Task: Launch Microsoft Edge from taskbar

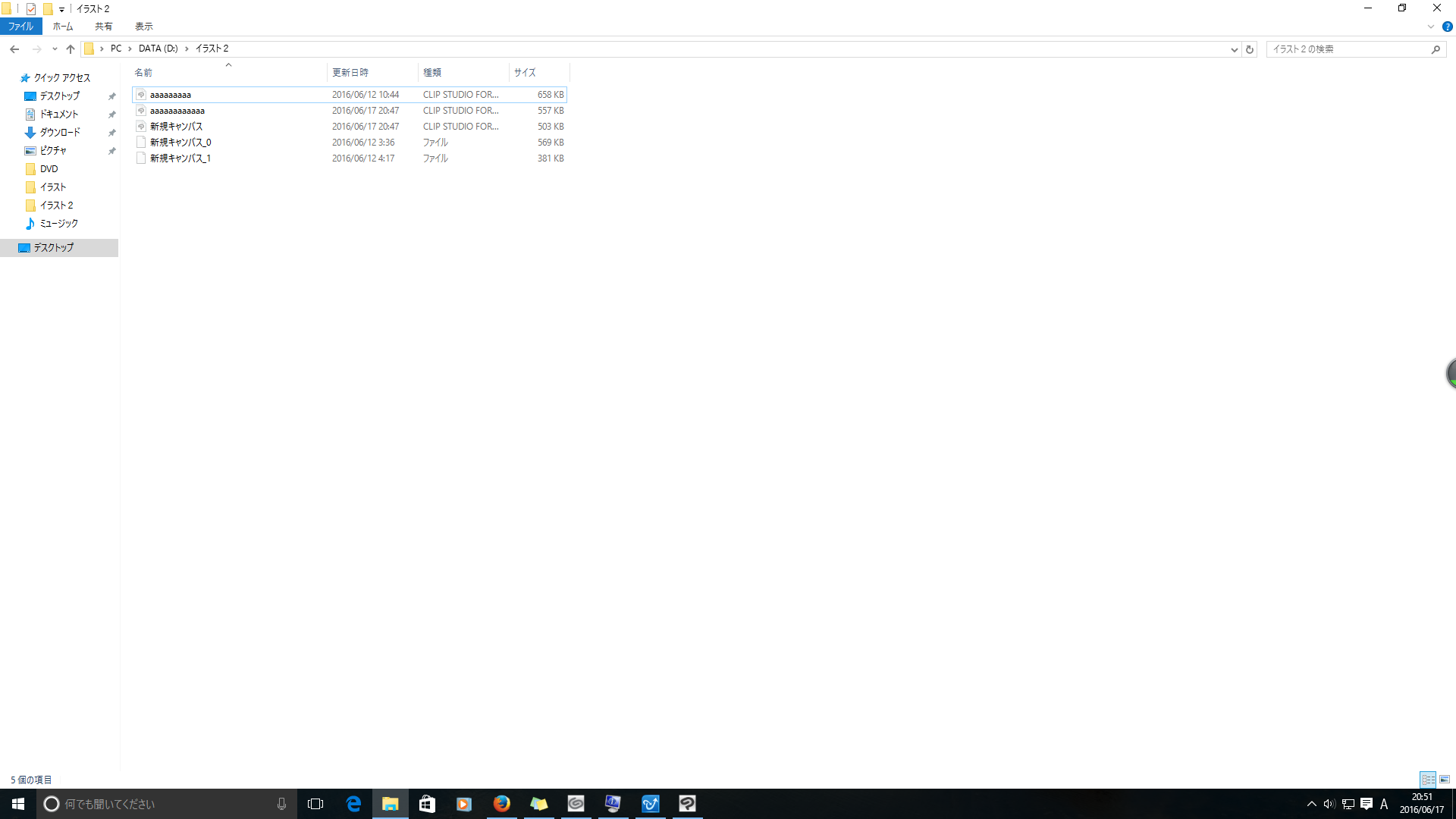Action: click(353, 804)
